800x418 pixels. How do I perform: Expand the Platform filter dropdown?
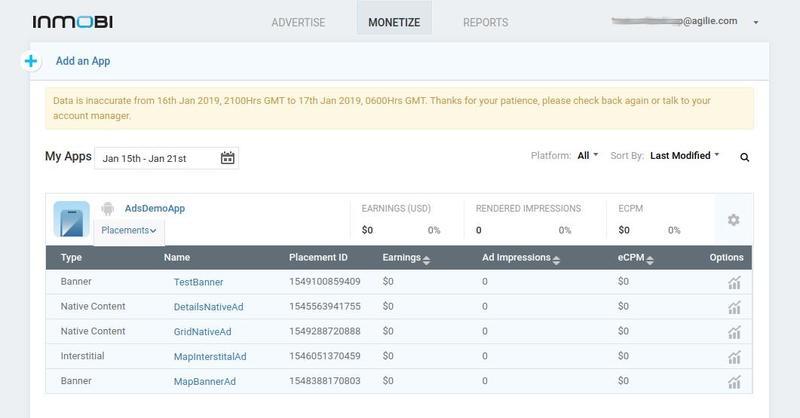pos(588,156)
